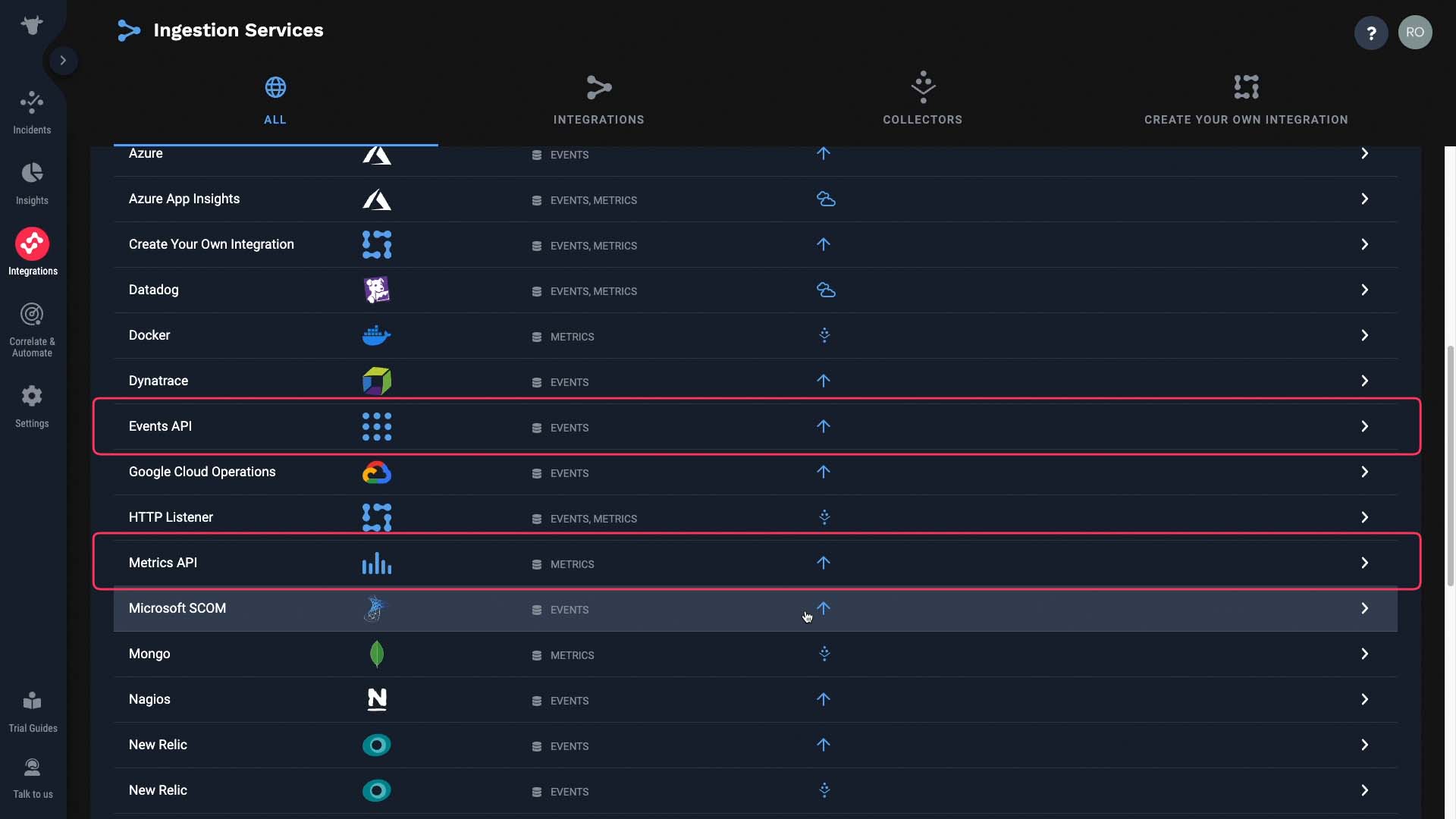Expand the Nagios row chevron

point(1364,699)
